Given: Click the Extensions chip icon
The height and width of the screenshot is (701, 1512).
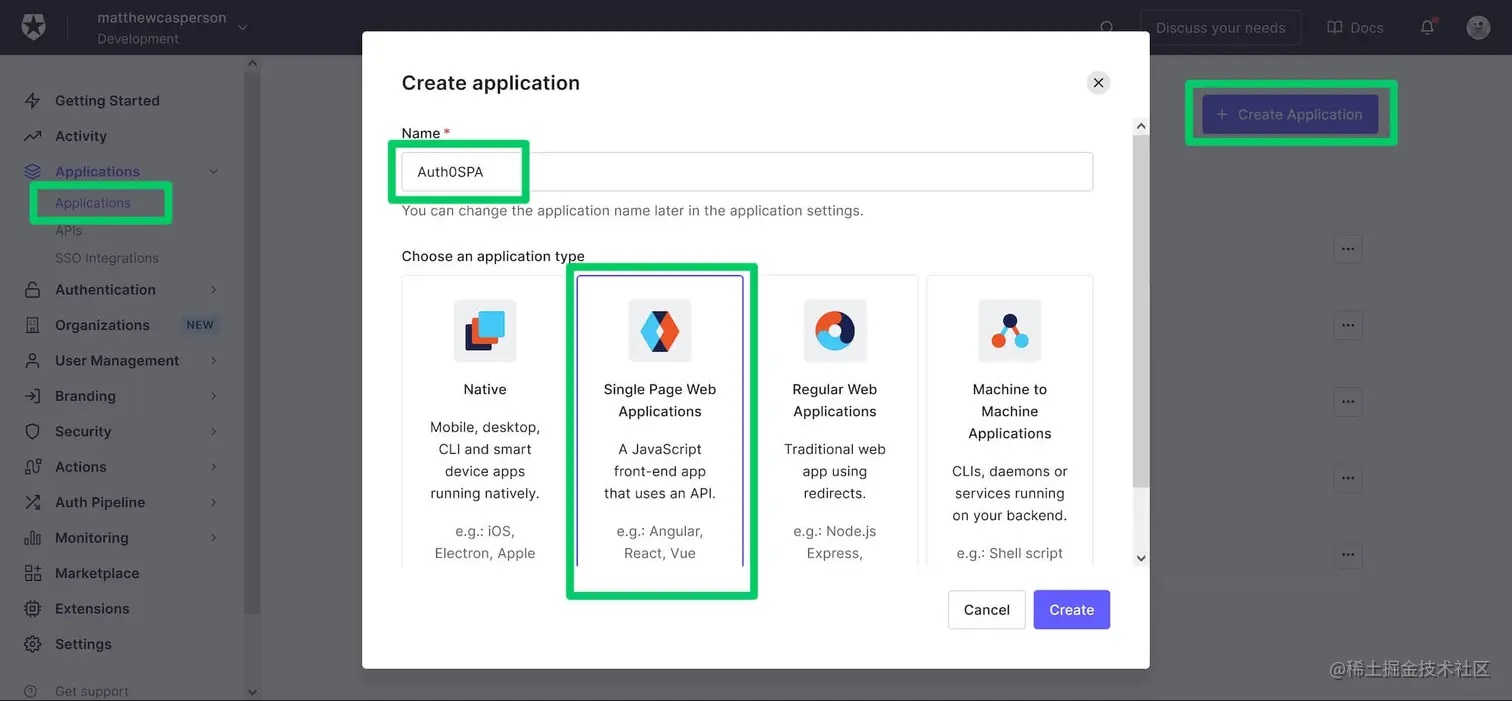Looking at the screenshot, I should pyautogui.click(x=33, y=609).
